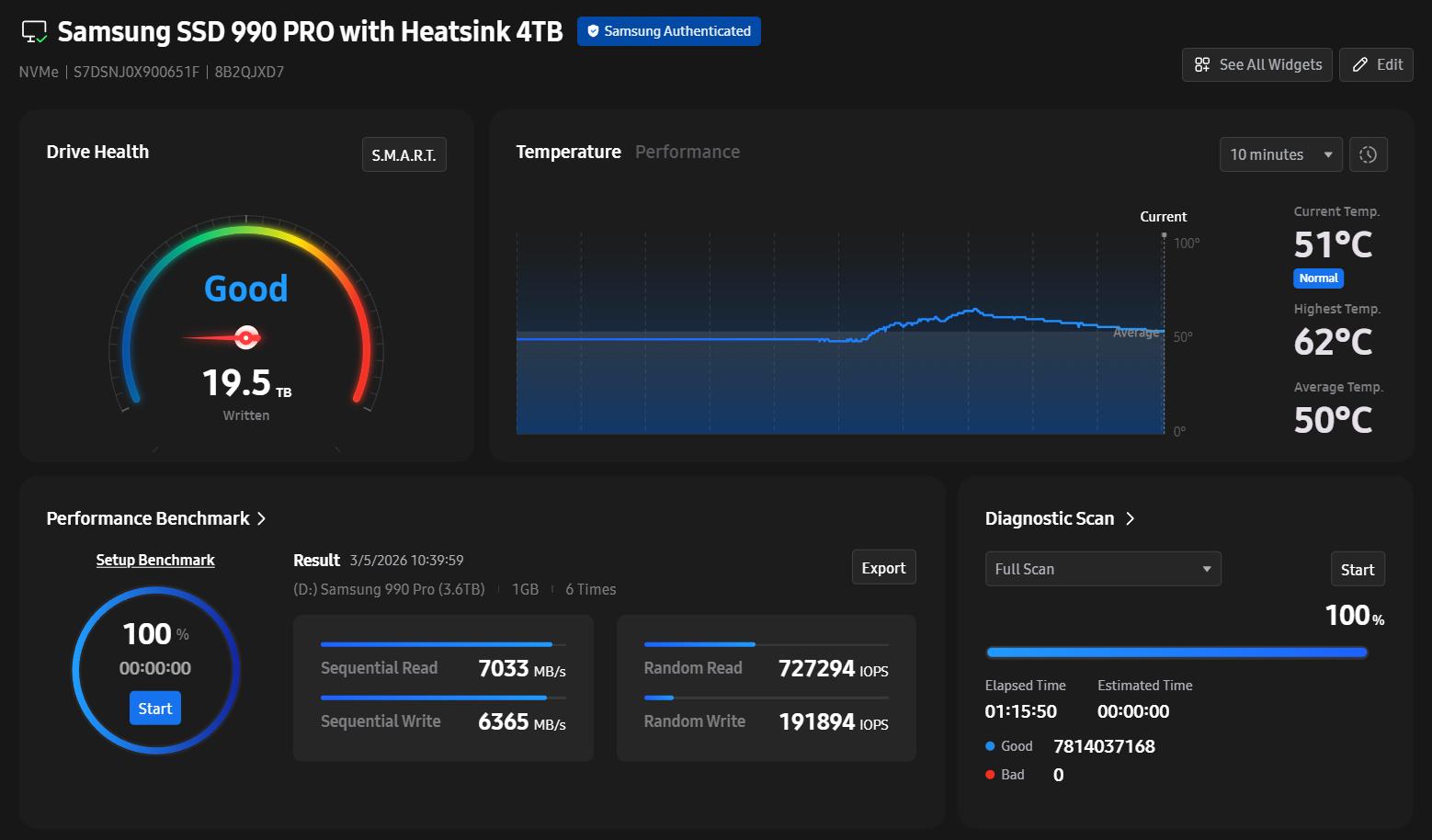
Task: Click the 1GB benchmark size text
Action: (526, 589)
